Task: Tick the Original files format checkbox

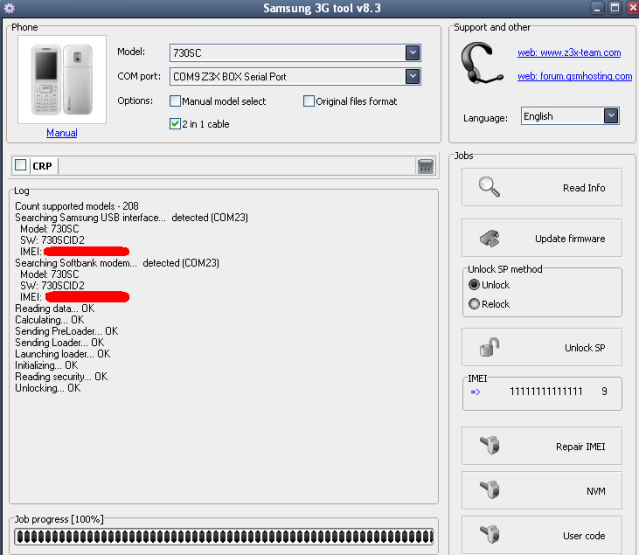Action: [308, 101]
